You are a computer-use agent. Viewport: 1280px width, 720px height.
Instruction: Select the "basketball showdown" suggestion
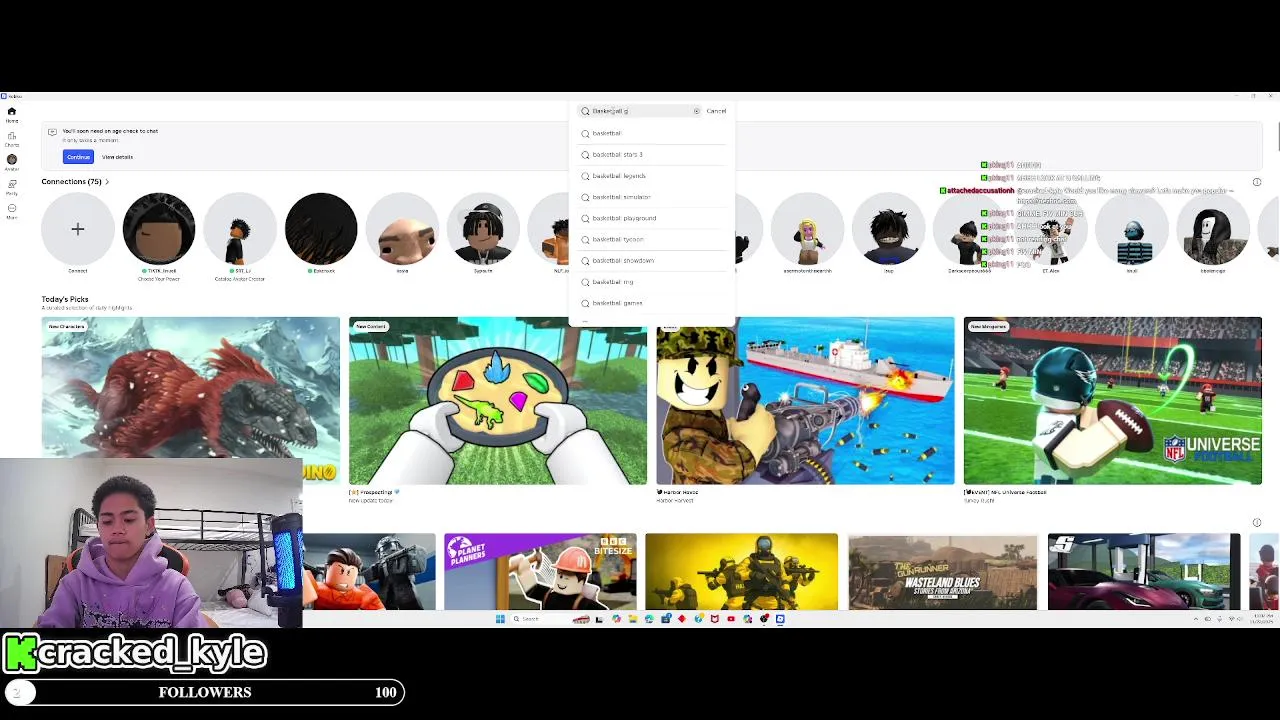pos(652,260)
